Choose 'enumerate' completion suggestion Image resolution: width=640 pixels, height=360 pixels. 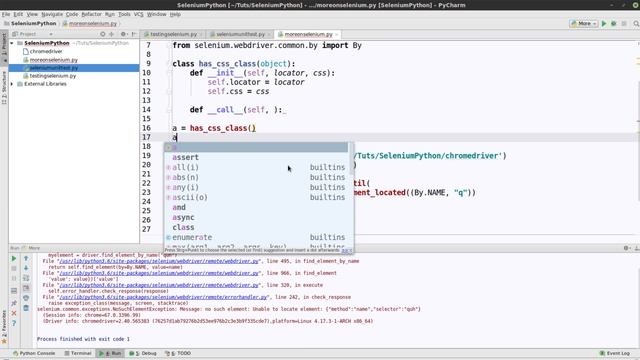pyautogui.click(x=256, y=237)
